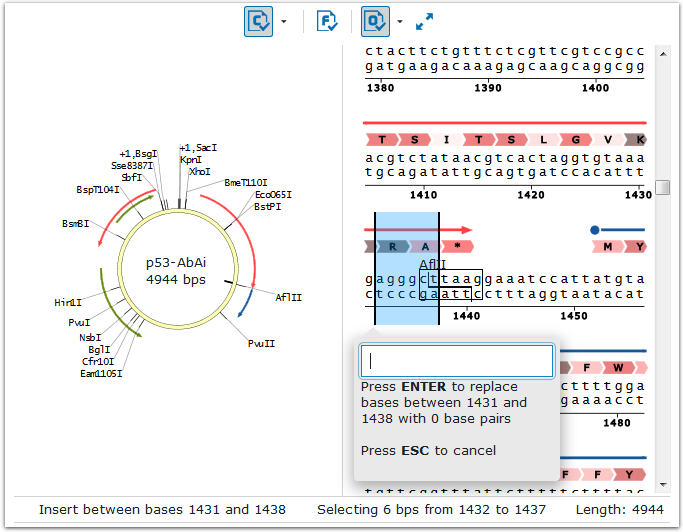Select the +1,BsgI enzyme label on map
This screenshot has height=532, width=683.
point(138,154)
